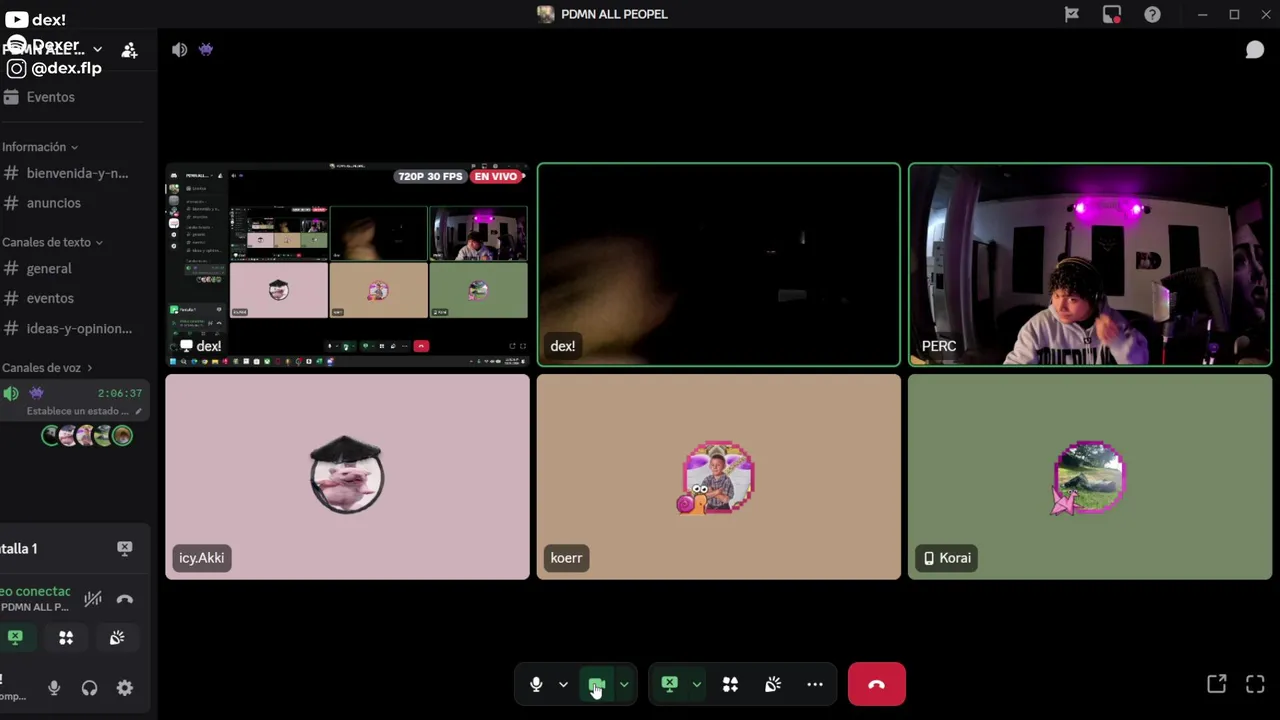Mute microphone in user panel

click(x=54, y=688)
